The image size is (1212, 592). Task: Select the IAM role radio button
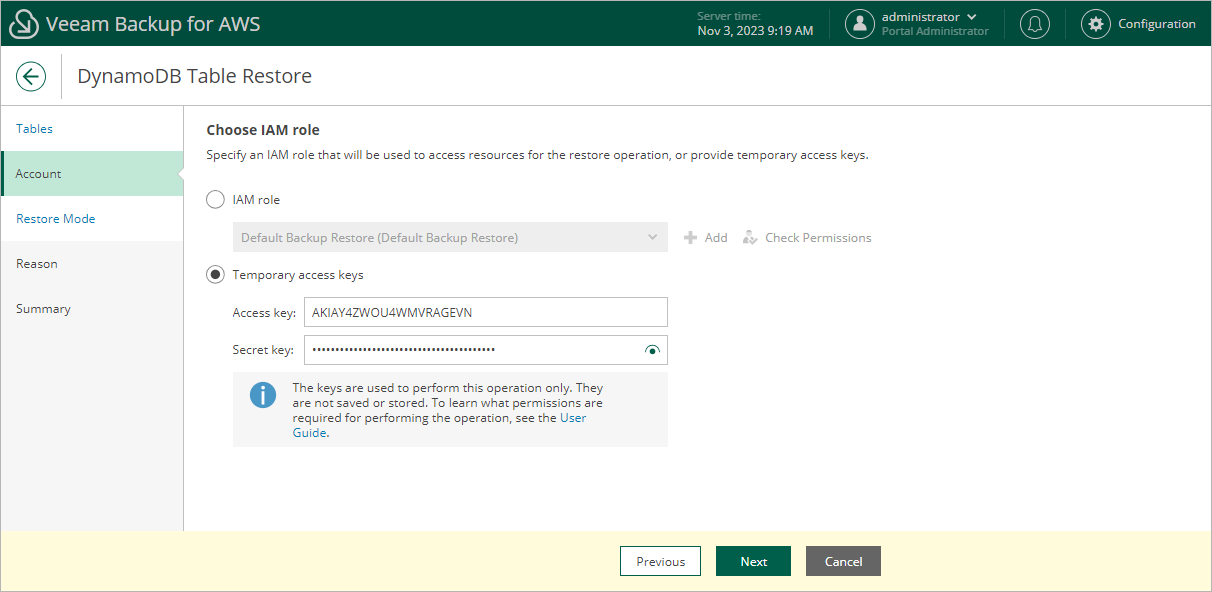pyautogui.click(x=215, y=200)
